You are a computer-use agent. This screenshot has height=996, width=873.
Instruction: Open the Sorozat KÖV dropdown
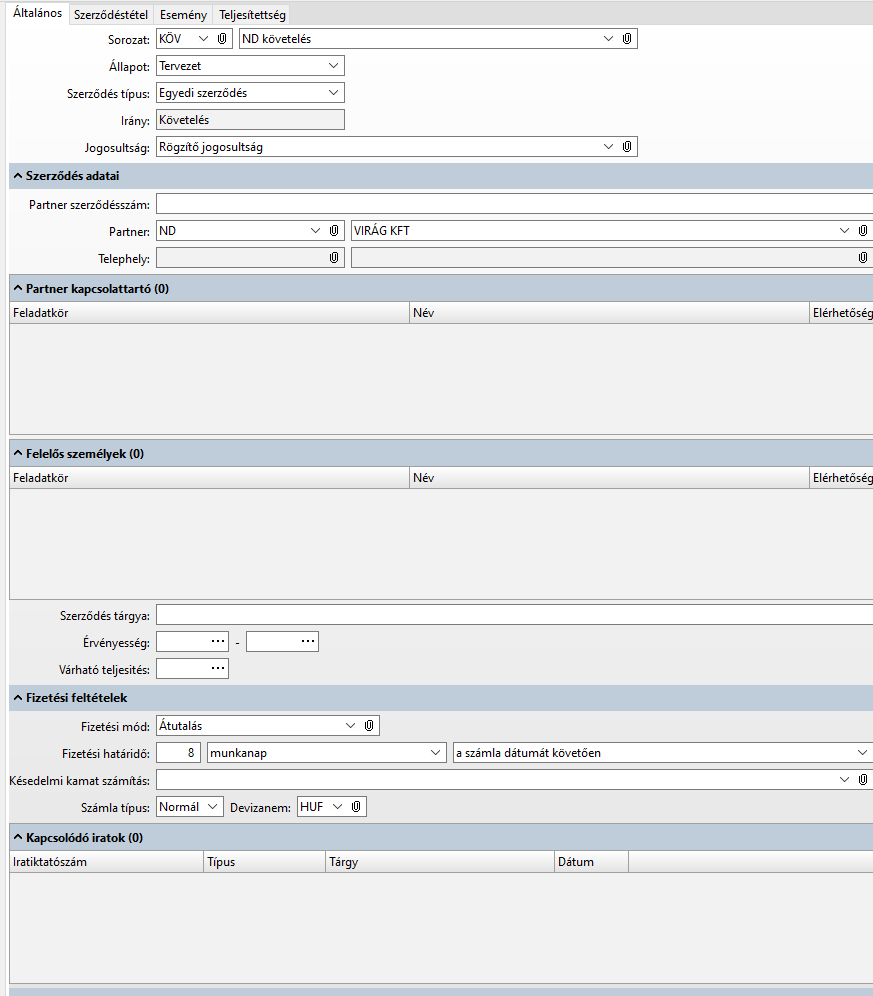coord(203,39)
